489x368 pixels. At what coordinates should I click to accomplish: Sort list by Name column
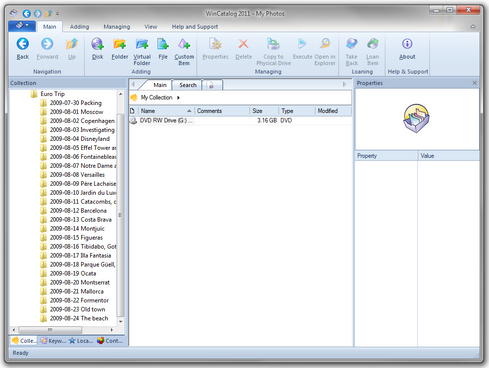(166, 111)
